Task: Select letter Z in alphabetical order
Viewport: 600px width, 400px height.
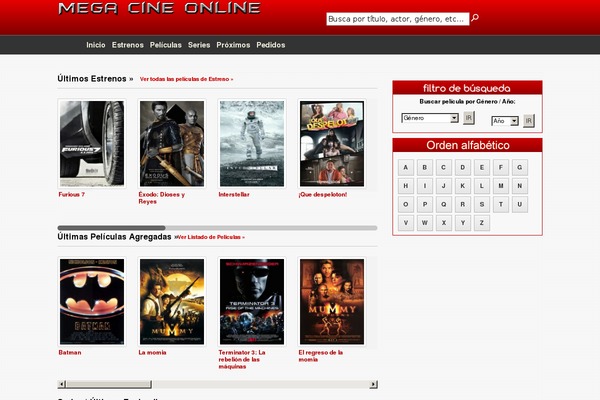Action: point(482,223)
